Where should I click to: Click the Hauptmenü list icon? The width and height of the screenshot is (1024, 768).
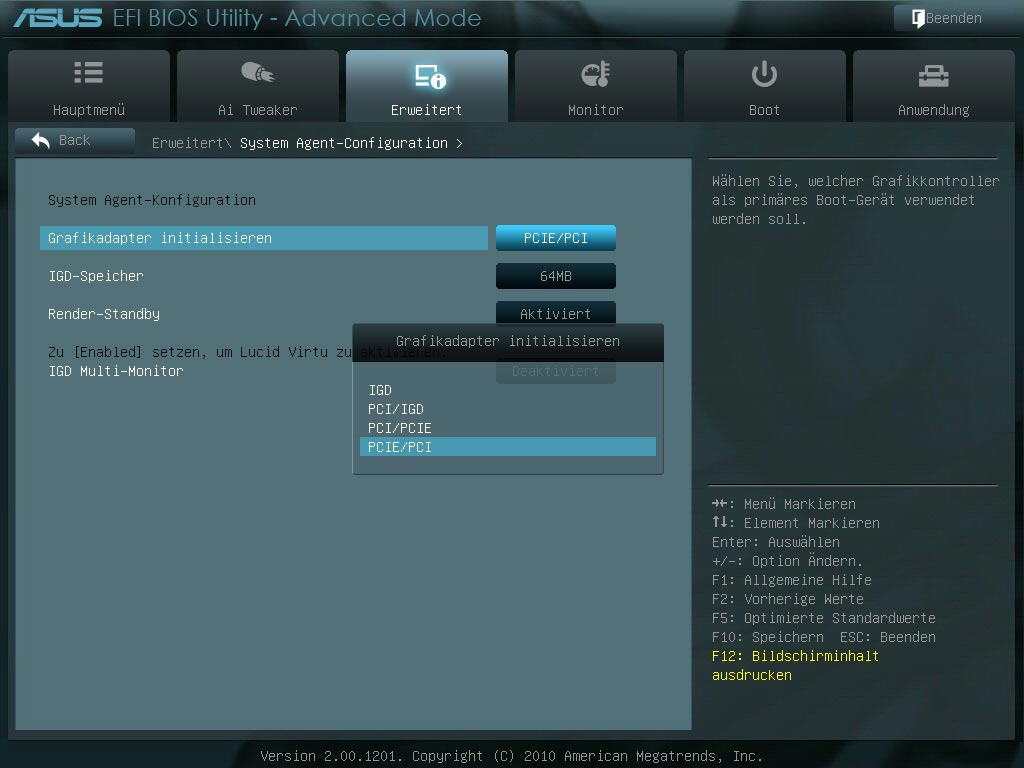point(88,73)
